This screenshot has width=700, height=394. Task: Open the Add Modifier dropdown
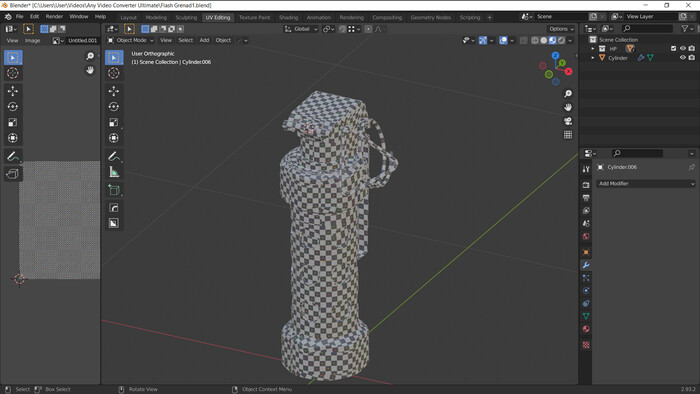(646, 183)
